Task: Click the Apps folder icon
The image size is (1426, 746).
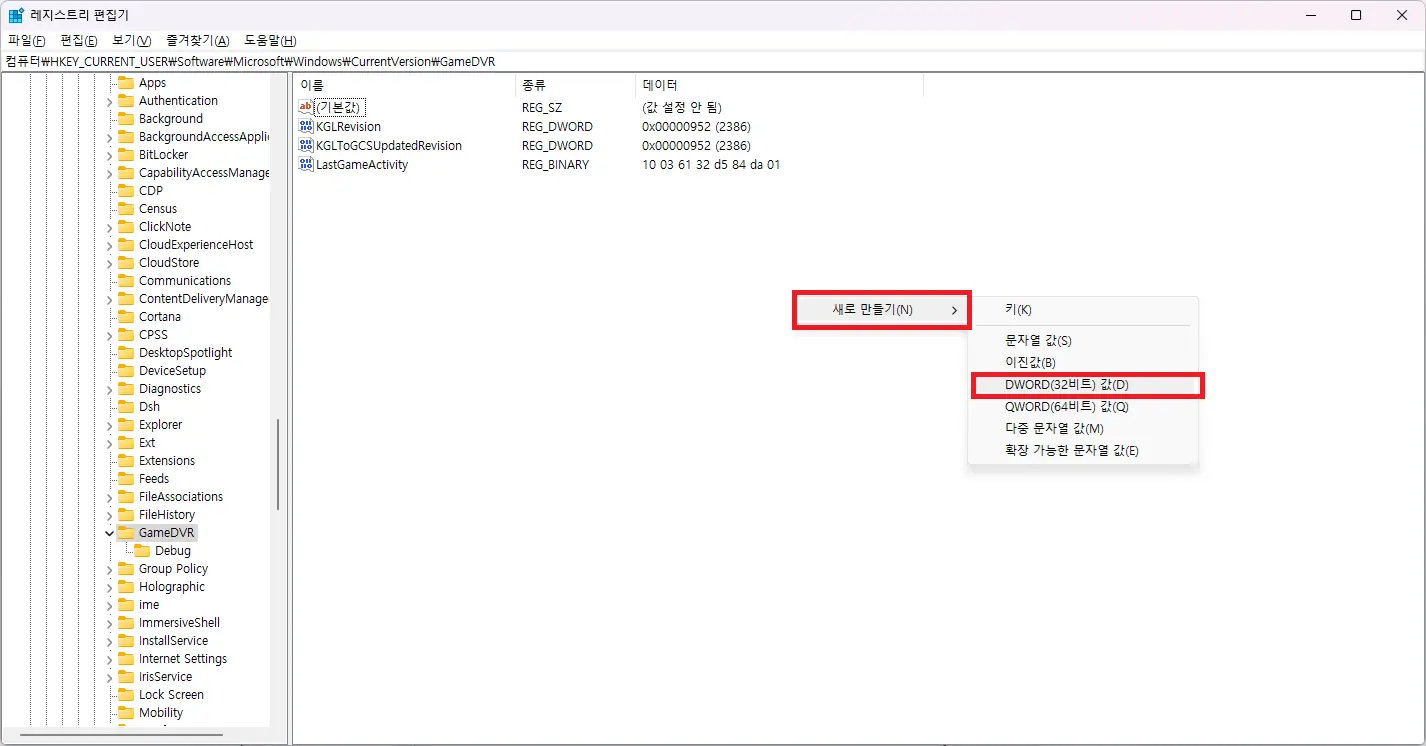Action: [x=126, y=83]
